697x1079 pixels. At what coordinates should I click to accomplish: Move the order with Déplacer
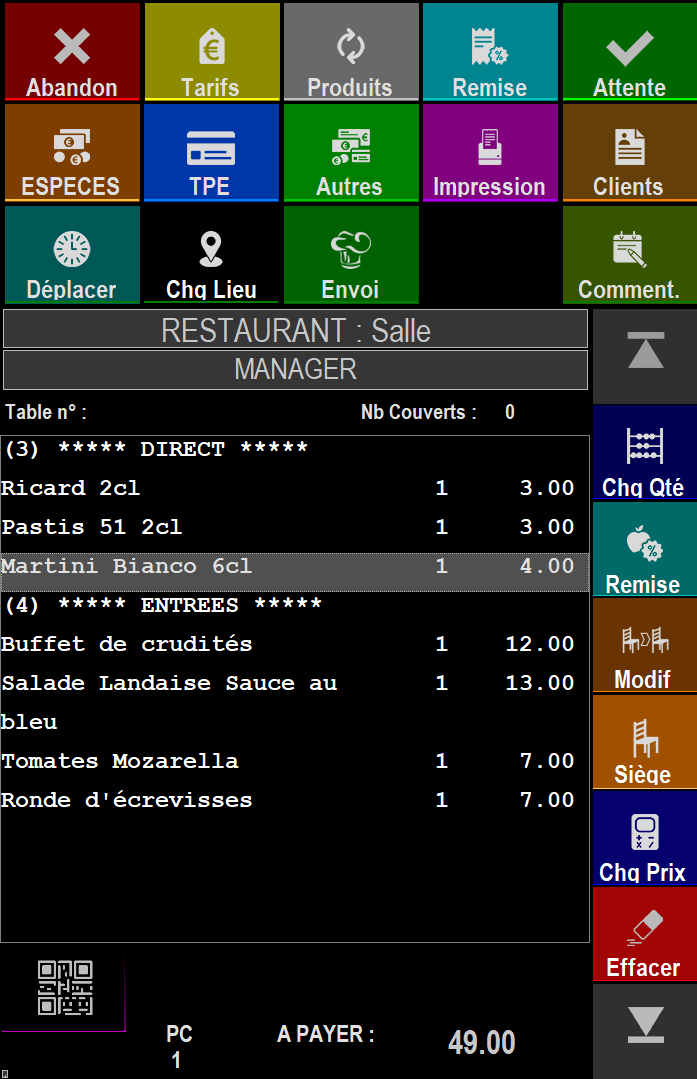72,255
